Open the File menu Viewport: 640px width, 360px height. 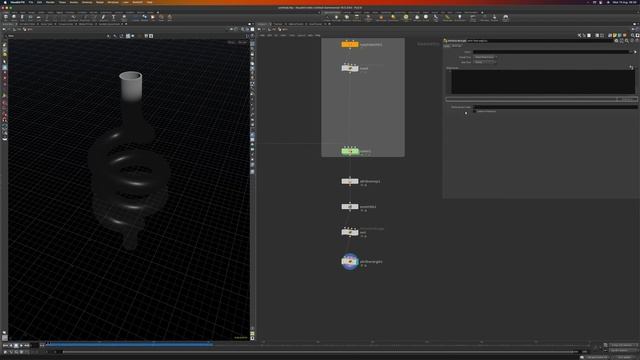pyautogui.click(x=31, y=2)
